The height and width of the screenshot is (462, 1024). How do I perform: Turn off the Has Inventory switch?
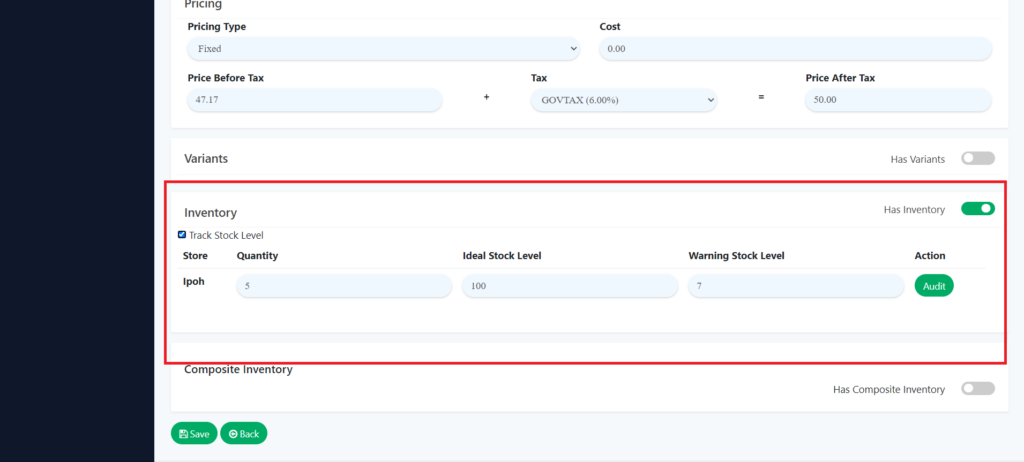977,209
